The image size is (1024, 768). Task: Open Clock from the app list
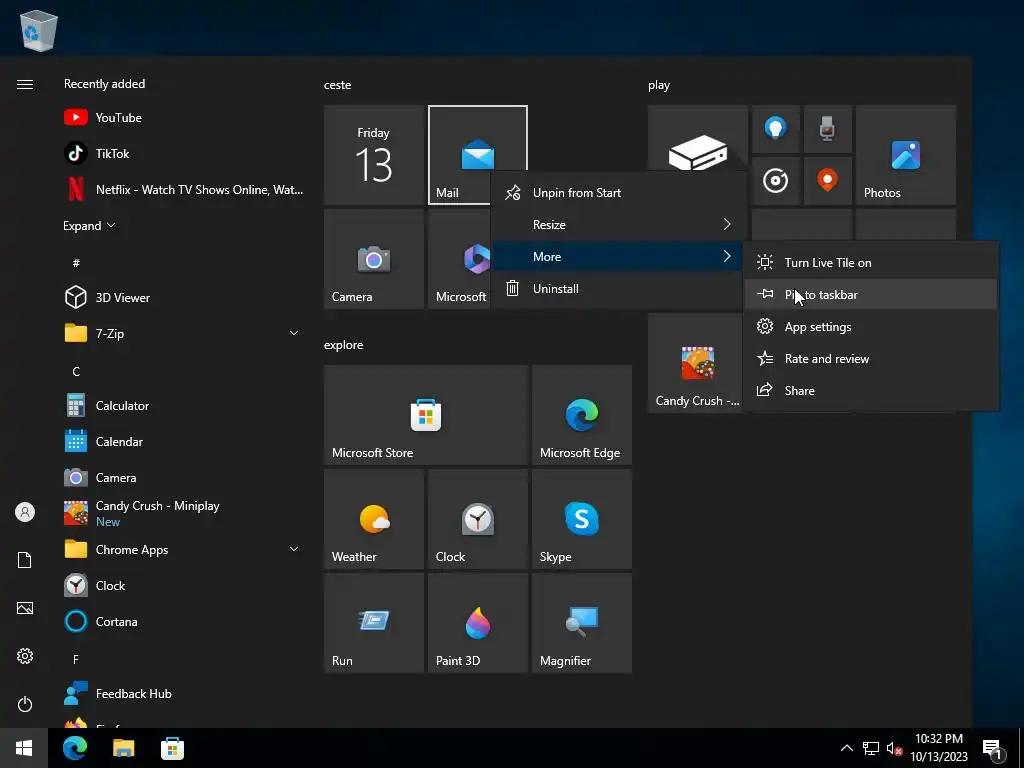coord(183,585)
